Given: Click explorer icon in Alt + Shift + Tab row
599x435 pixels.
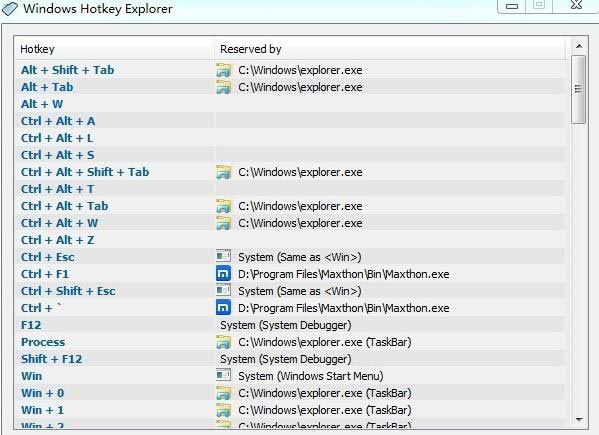Looking at the screenshot, I should pyautogui.click(x=223, y=70).
